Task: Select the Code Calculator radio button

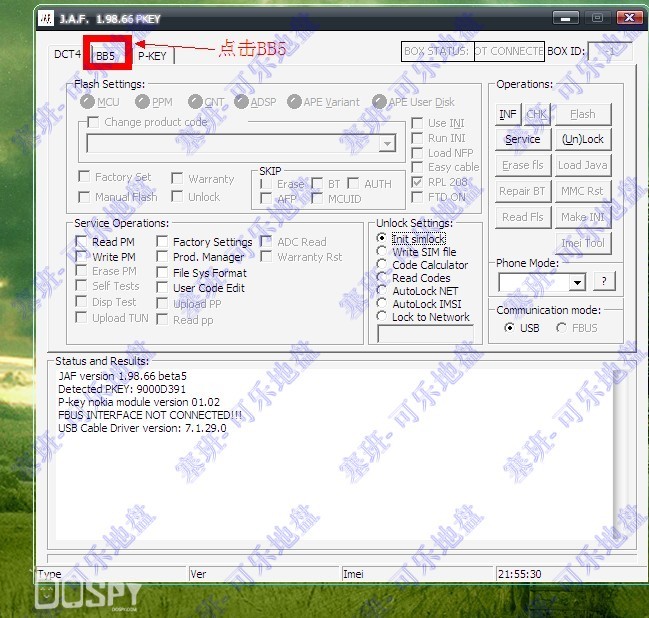Action: pos(382,265)
